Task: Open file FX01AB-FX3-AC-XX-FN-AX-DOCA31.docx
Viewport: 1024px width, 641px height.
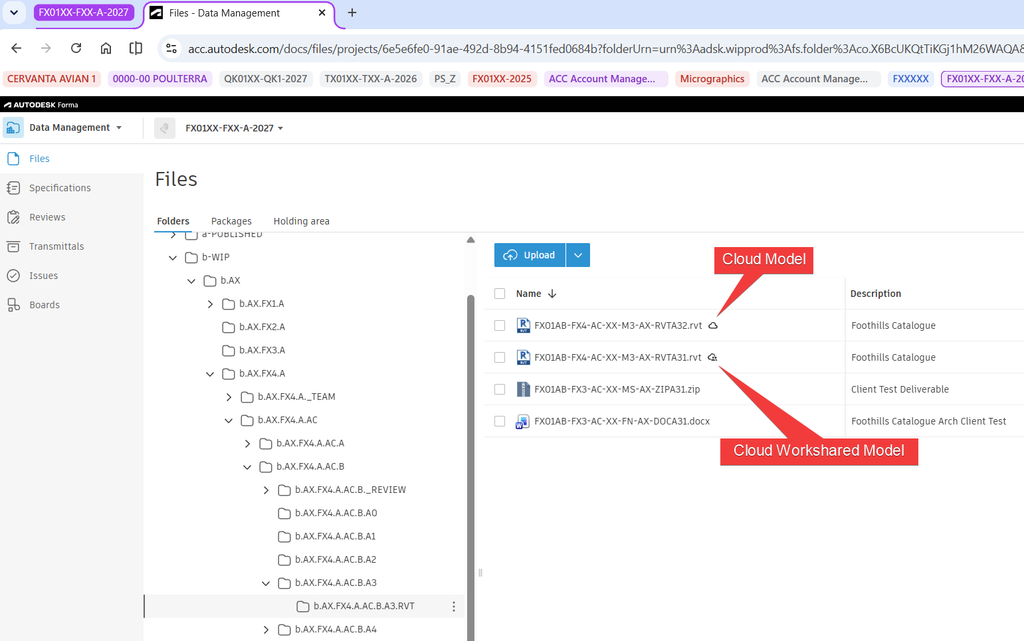Action: 622,422
